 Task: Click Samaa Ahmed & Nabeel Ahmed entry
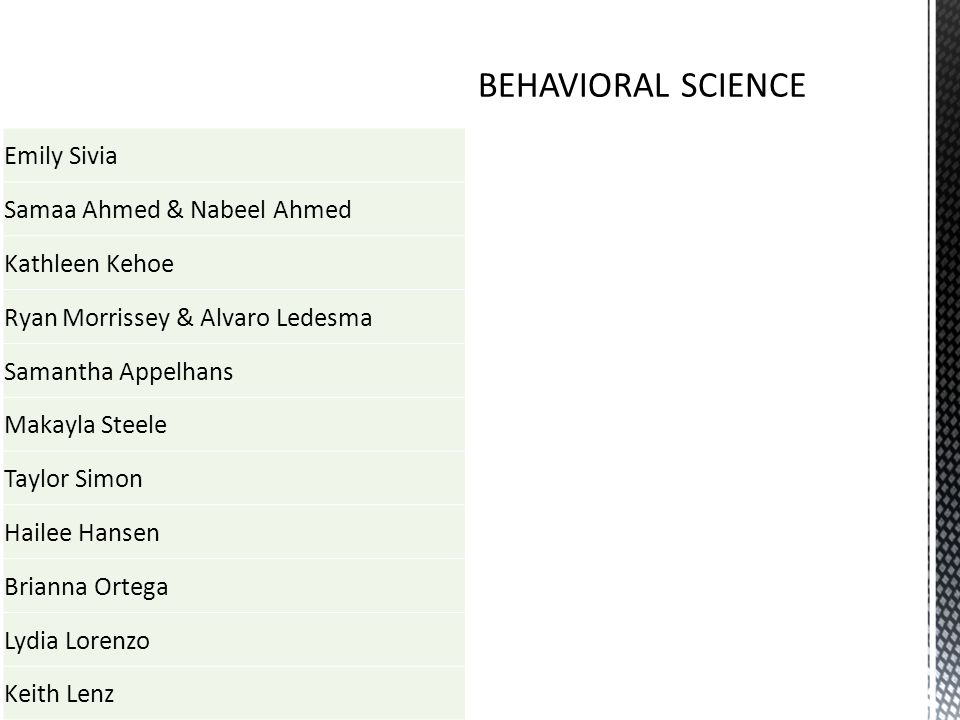[234, 209]
